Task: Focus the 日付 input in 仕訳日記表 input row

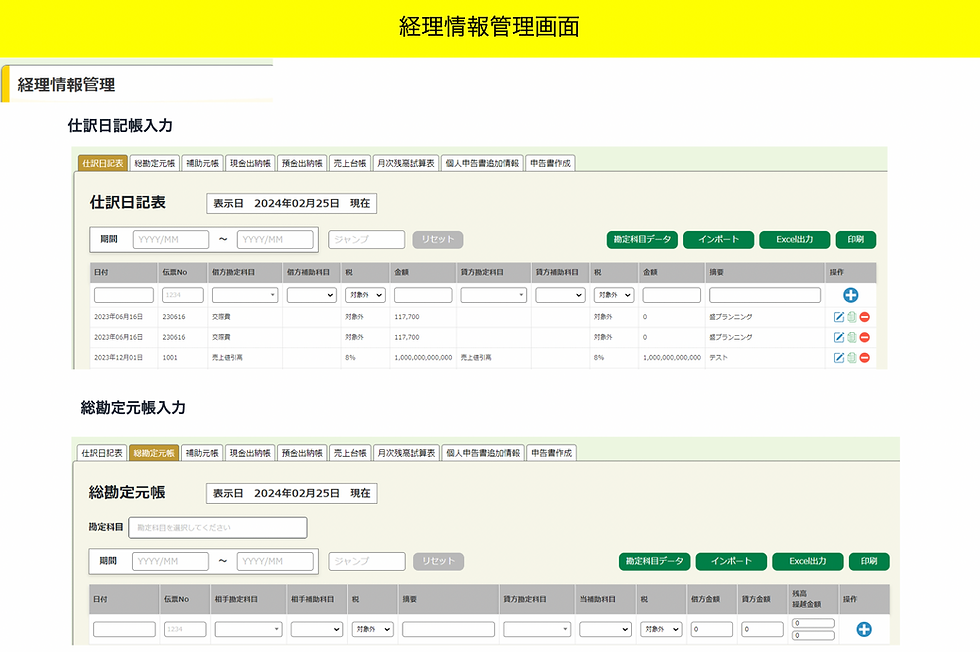Action: coord(124,295)
